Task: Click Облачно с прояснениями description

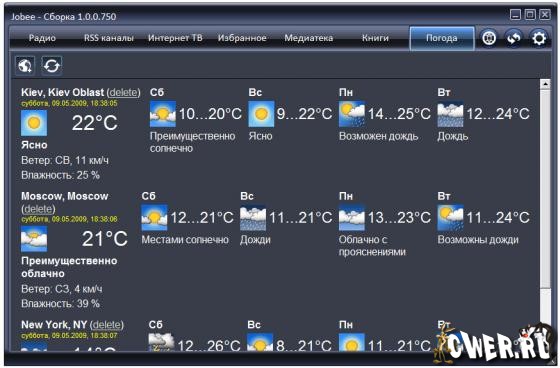Action: click(x=372, y=246)
